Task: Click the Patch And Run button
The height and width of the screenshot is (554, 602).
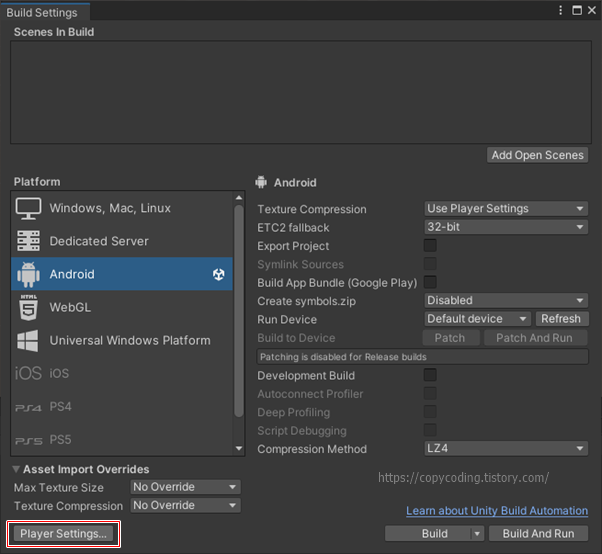Action: point(536,338)
